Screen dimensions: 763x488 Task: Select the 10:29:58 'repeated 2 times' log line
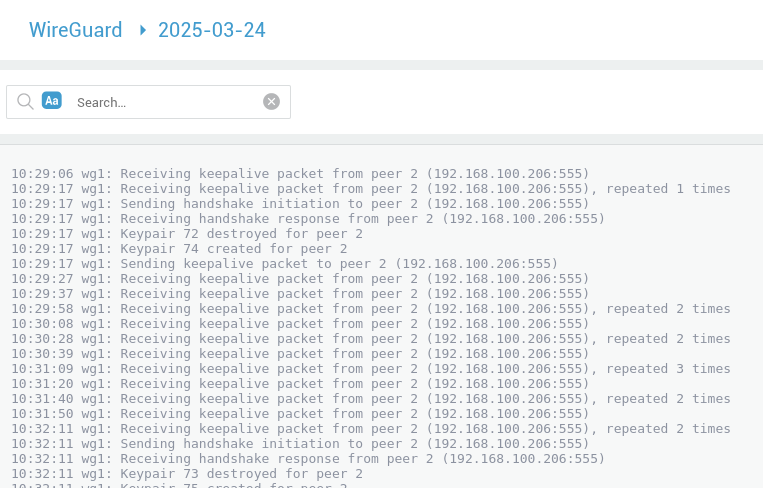click(371, 309)
